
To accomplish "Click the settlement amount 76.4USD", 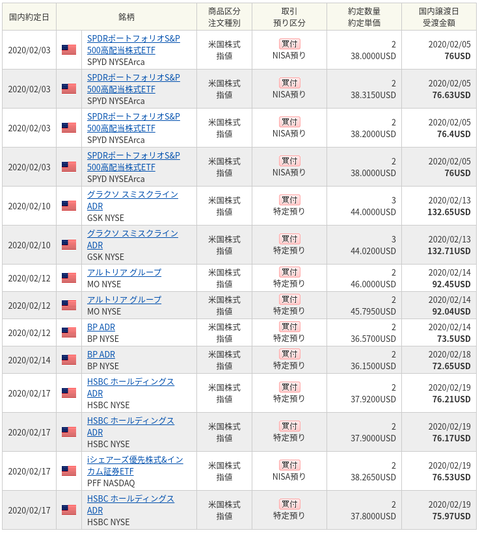I will pos(454,134).
